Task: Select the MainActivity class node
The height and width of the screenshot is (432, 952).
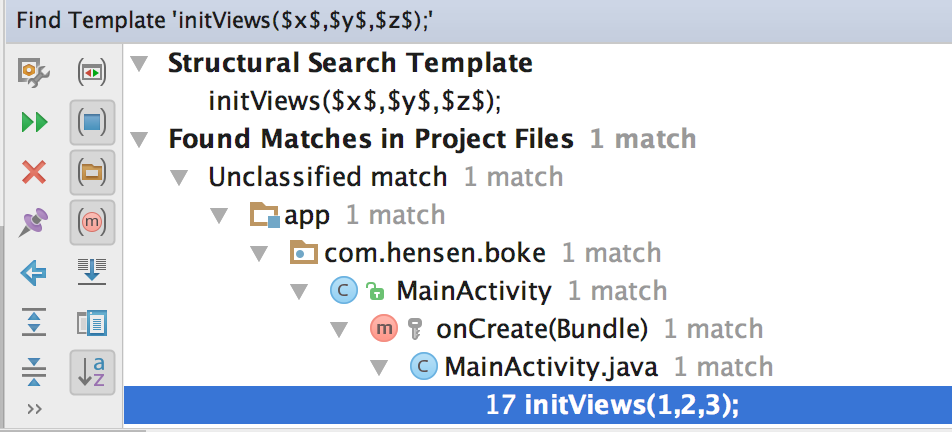Action: [474, 291]
